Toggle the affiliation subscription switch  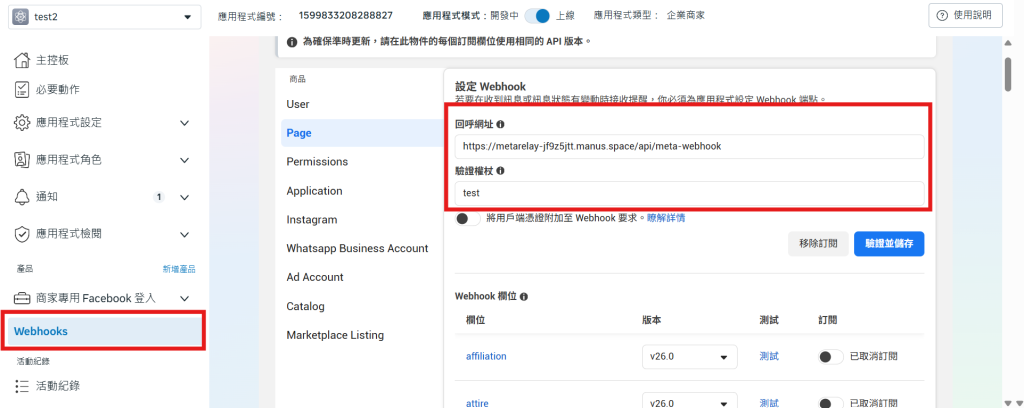[831, 356]
